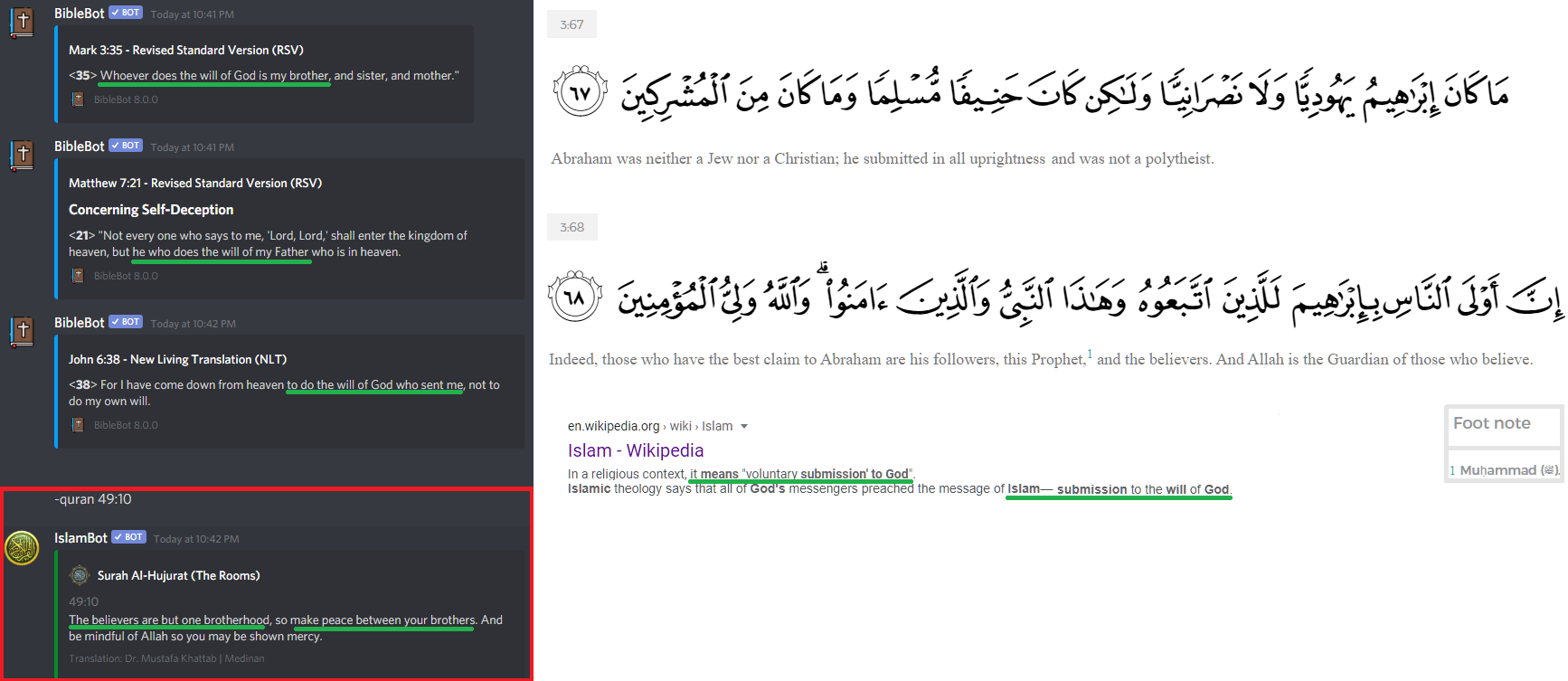Viewport: 1568px width, 681px height.
Task: Click the BOT badge on the Matthew 7:21 BibleBot message
Action: pyautogui.click(x=126, y=146)
